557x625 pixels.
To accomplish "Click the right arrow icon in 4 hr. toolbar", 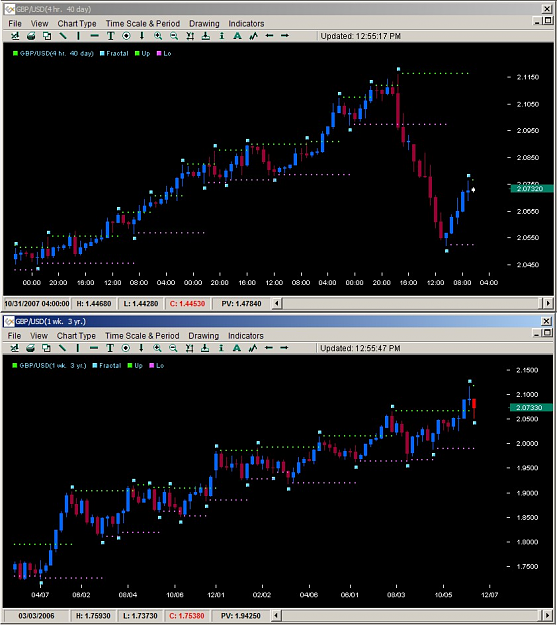I will tap(285, 36).
